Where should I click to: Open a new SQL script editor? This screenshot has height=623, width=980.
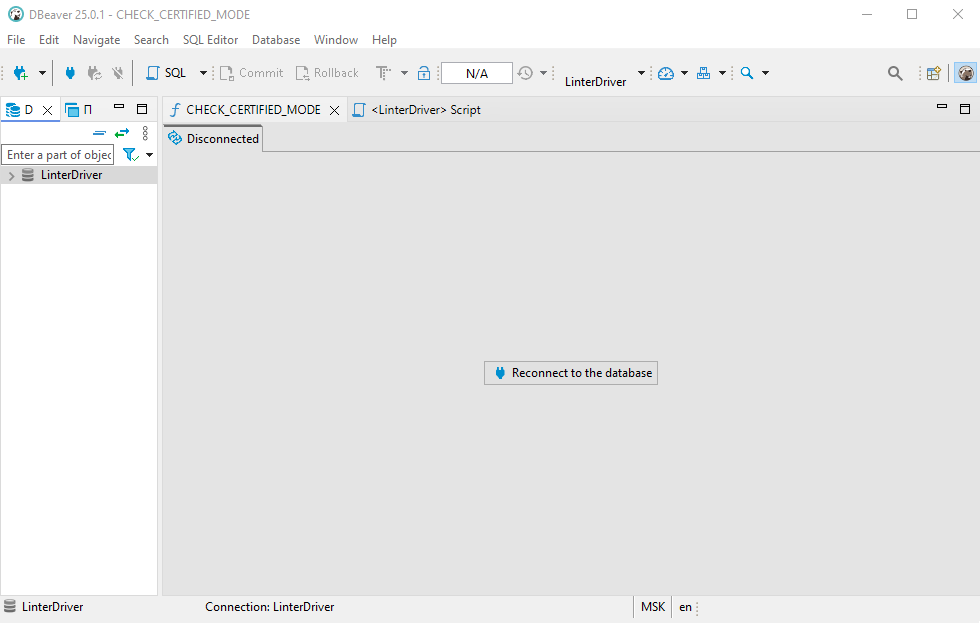(167, 73)
